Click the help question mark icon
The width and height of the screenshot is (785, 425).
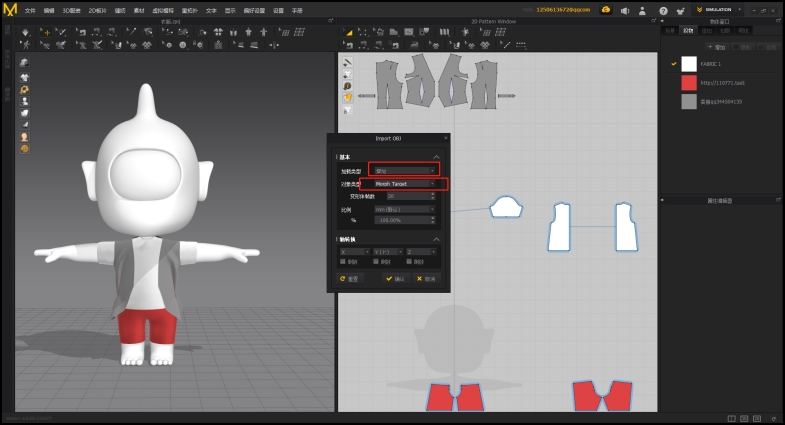tap(663, 10)
